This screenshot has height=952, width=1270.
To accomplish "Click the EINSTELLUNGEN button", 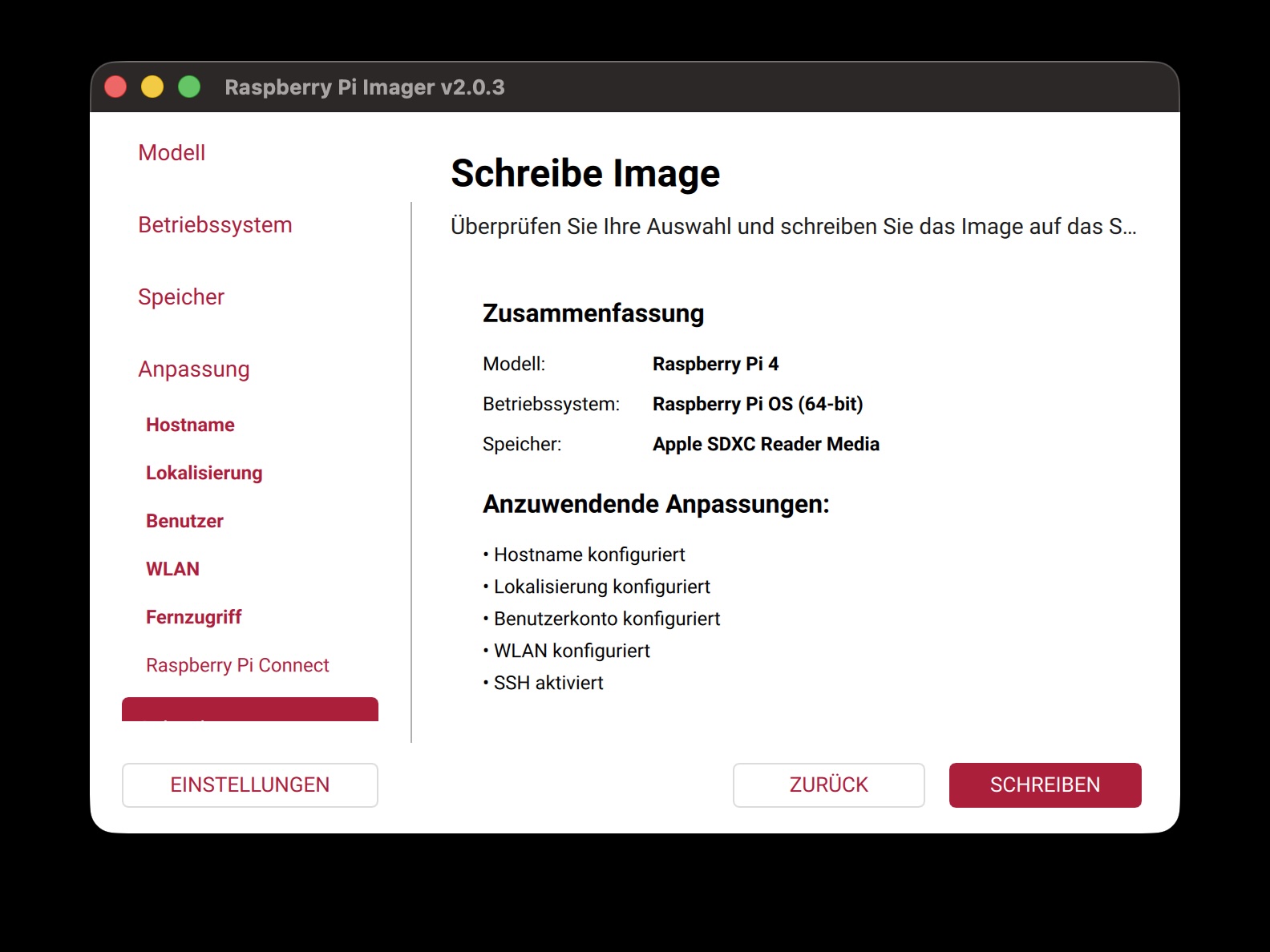I will pos(250,785).
